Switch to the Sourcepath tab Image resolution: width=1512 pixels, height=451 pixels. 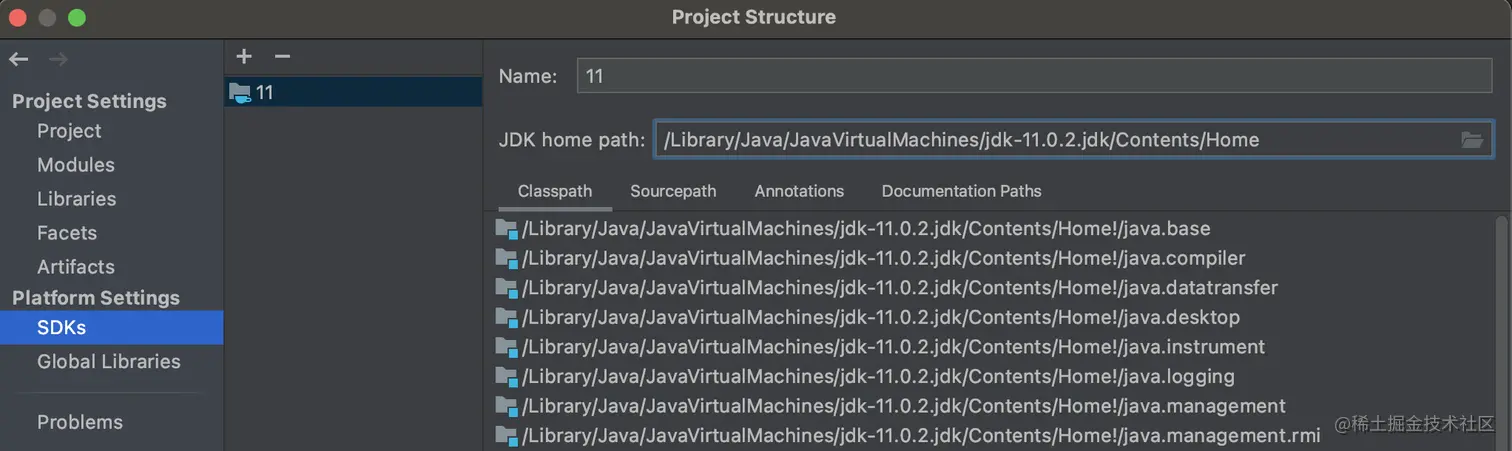[x=673, y=191]
